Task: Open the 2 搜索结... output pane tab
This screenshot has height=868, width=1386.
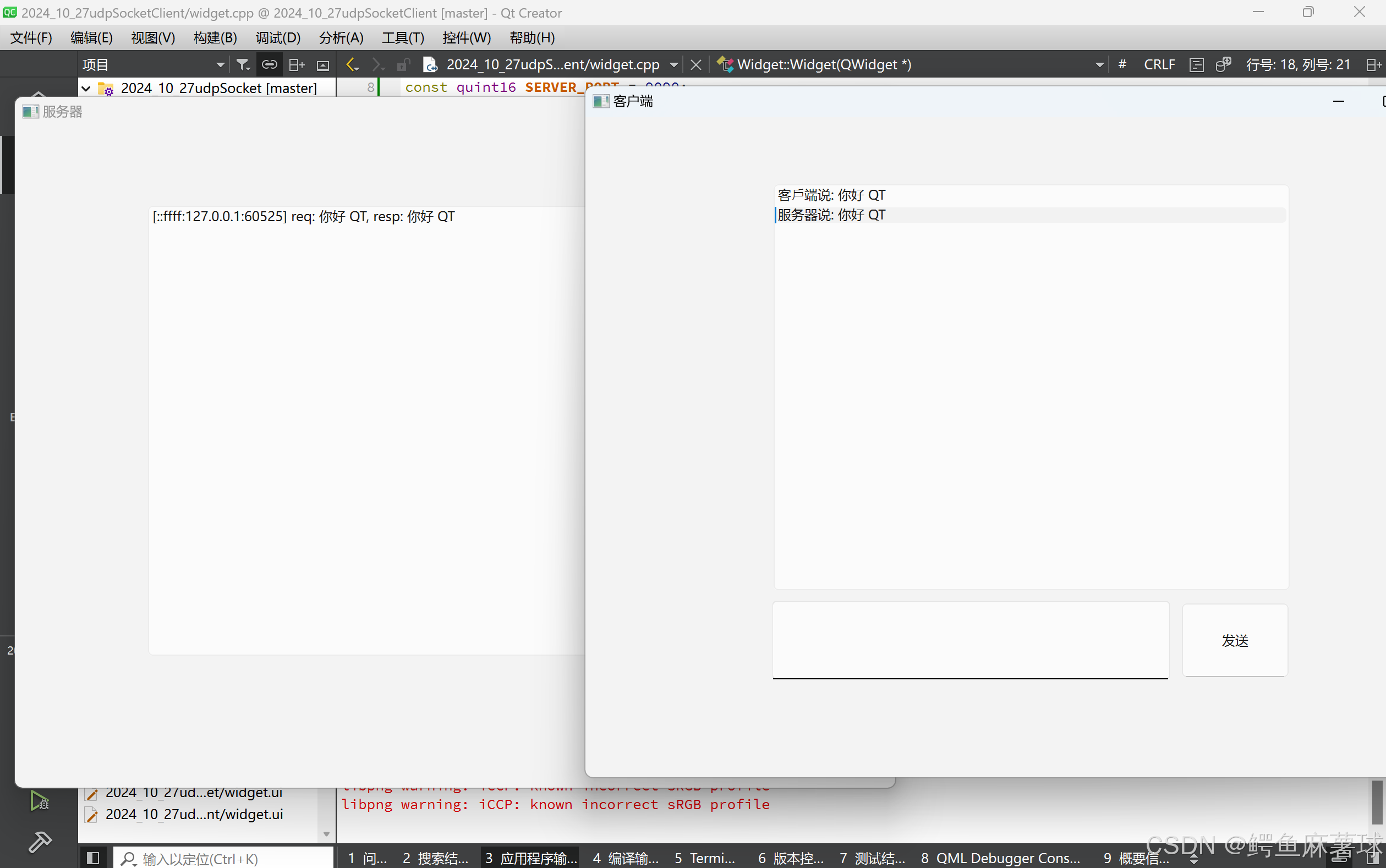Action: coord(436,858)
